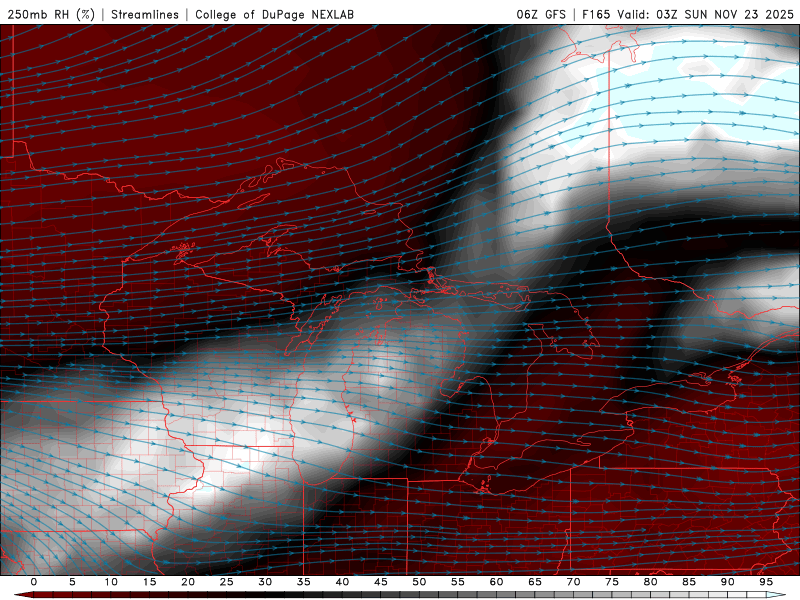The height and width of the screenshot is (600, 800).
Task: Click the "85" color scale label
Action: pos(689,582)
